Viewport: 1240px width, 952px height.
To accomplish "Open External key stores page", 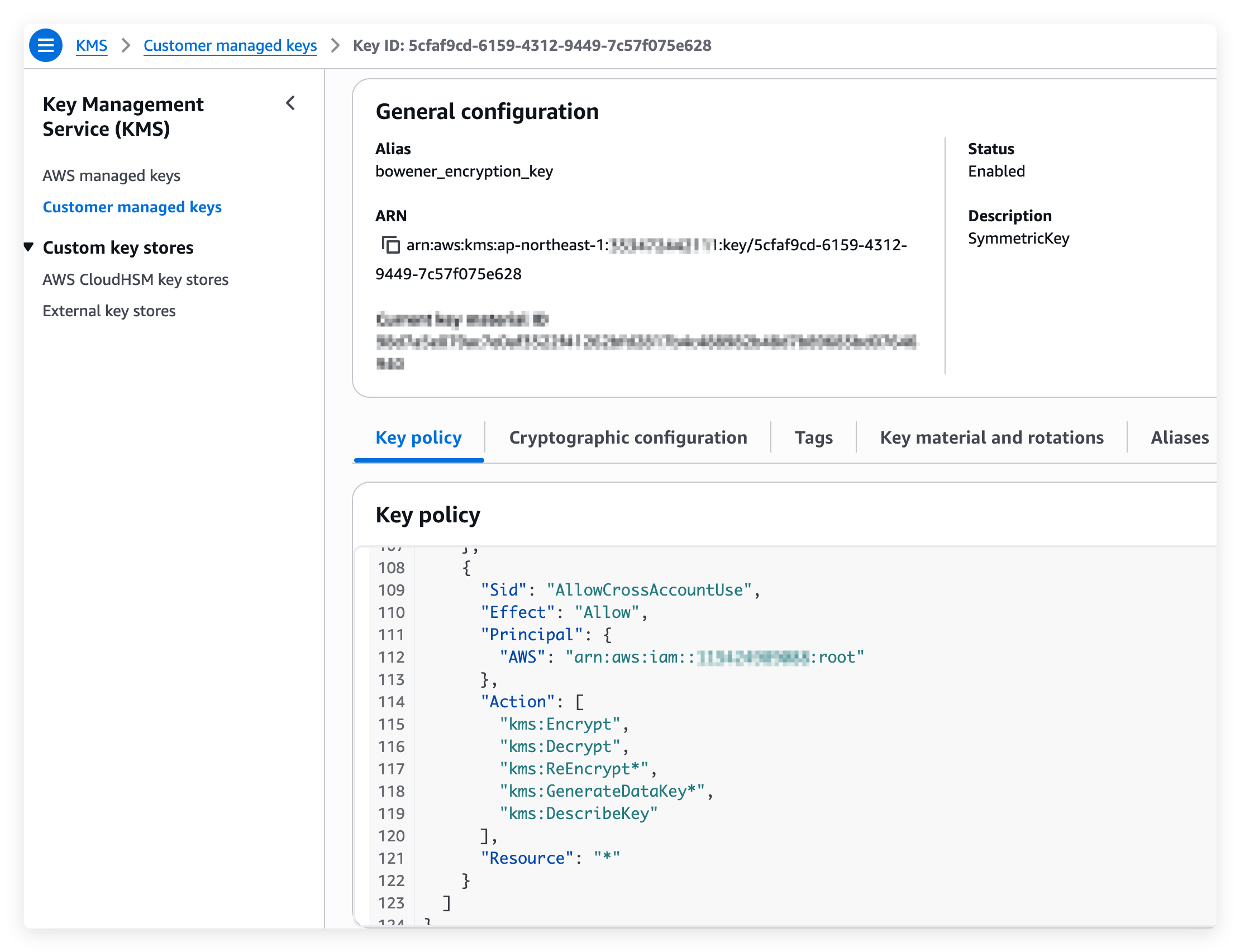I will point(109,311).
